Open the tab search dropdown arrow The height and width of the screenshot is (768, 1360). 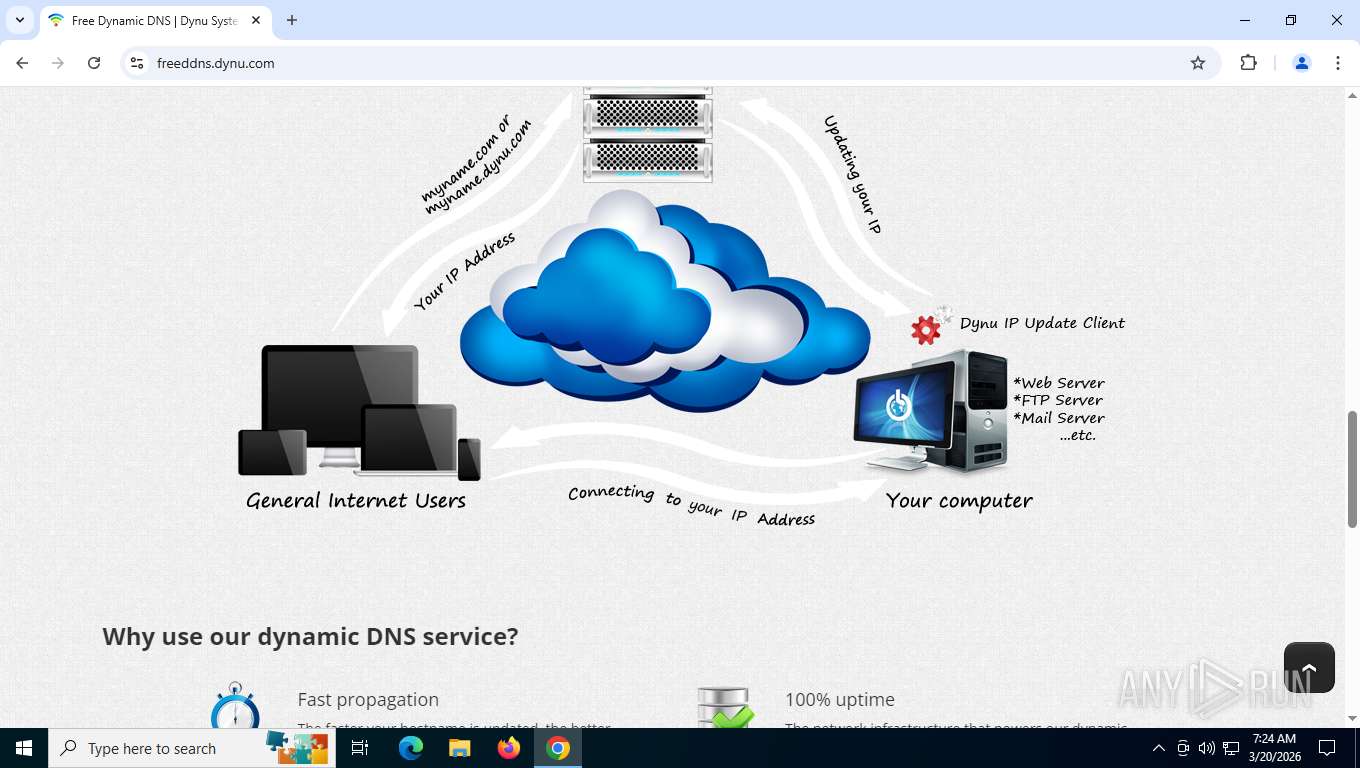[x=20, y=20]
